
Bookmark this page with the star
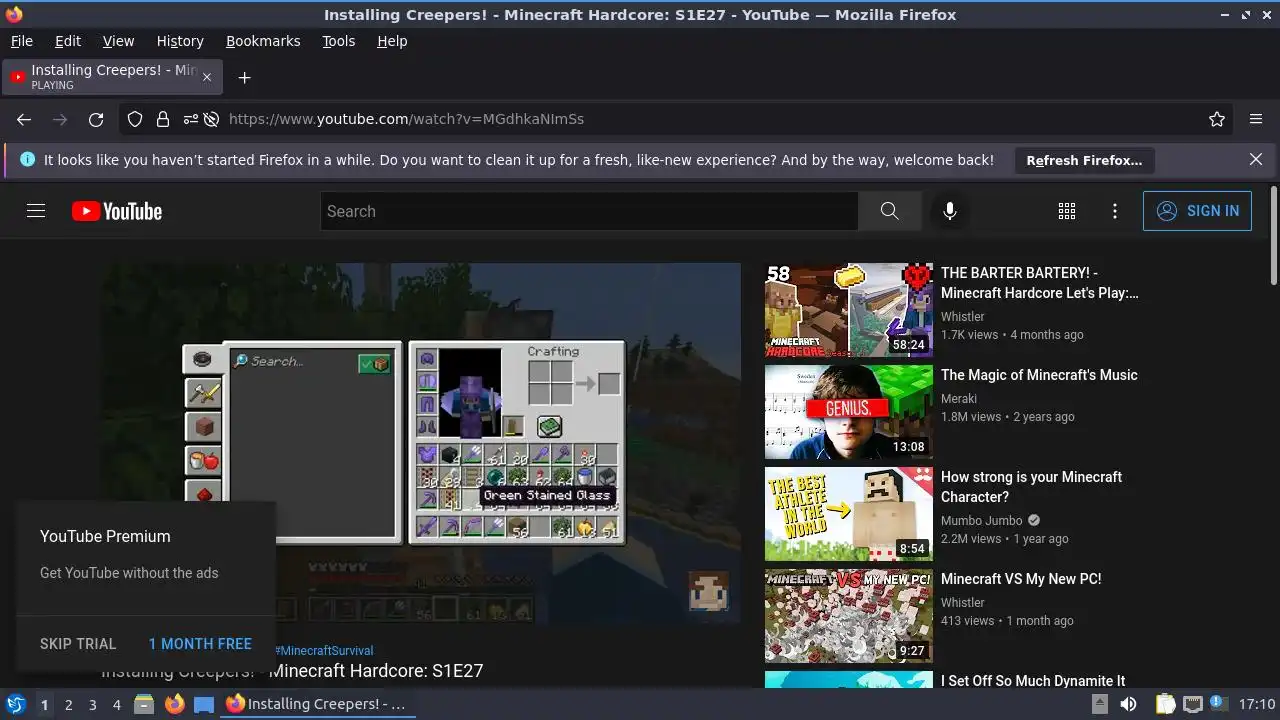(1217, 119)
